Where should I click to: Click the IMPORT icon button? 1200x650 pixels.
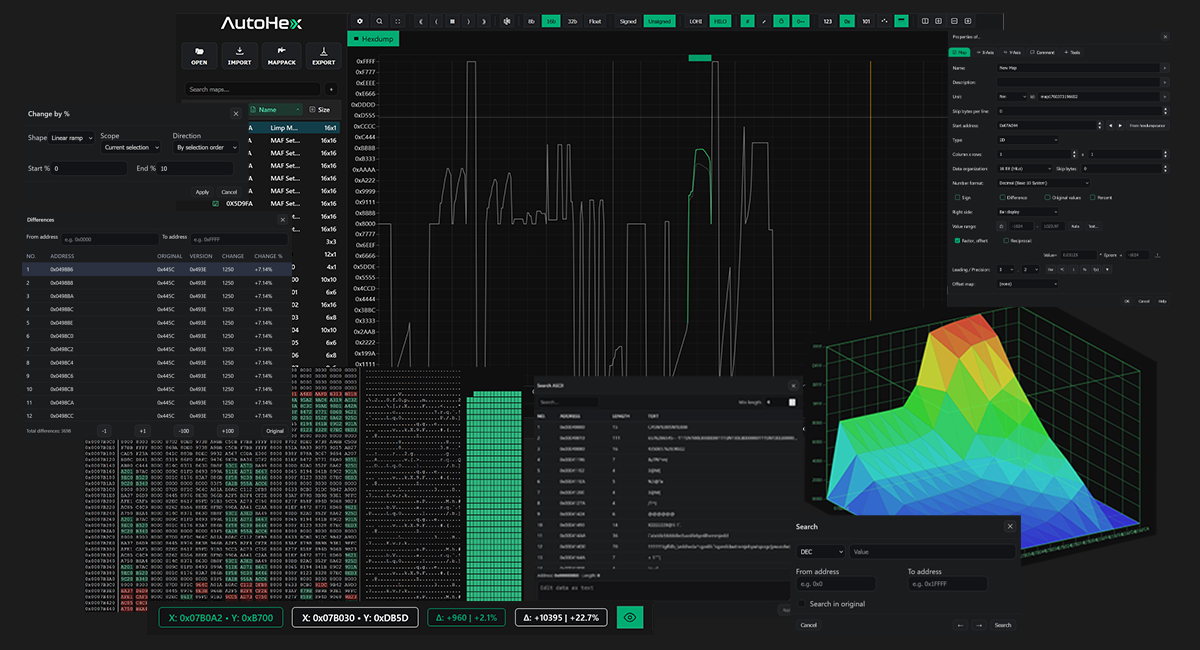click(x=240, y=56)
